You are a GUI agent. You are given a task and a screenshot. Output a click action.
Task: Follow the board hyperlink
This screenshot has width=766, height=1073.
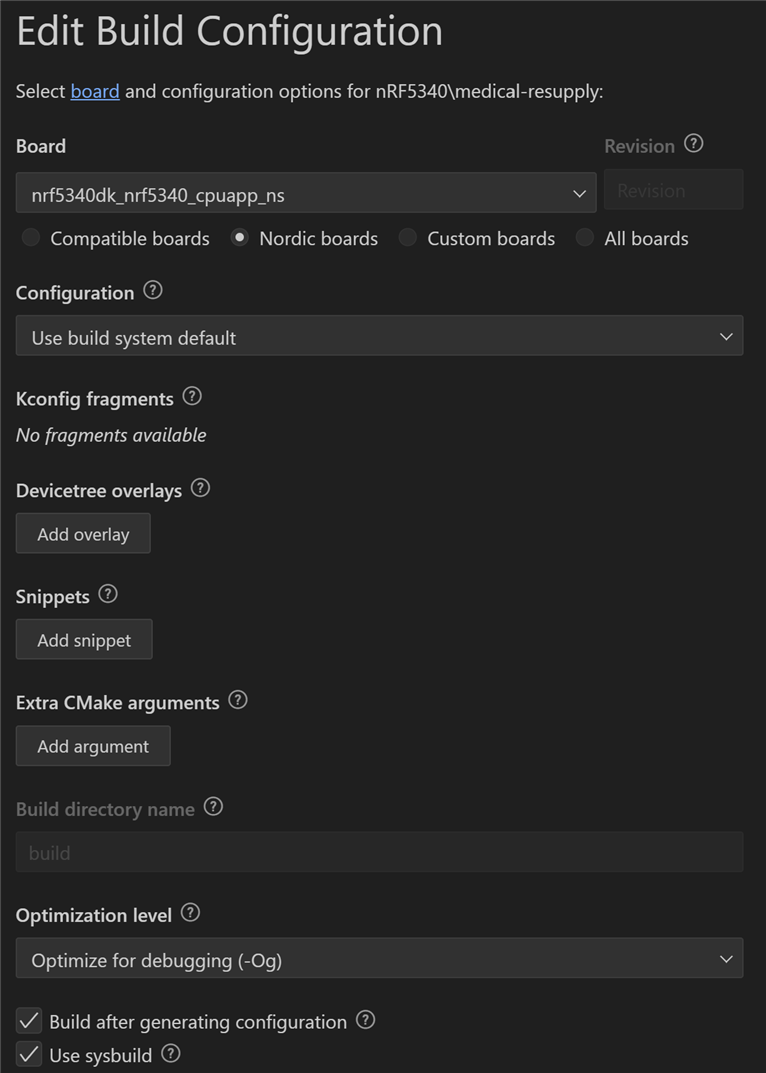pyautogui.click(x=95, y=91)
